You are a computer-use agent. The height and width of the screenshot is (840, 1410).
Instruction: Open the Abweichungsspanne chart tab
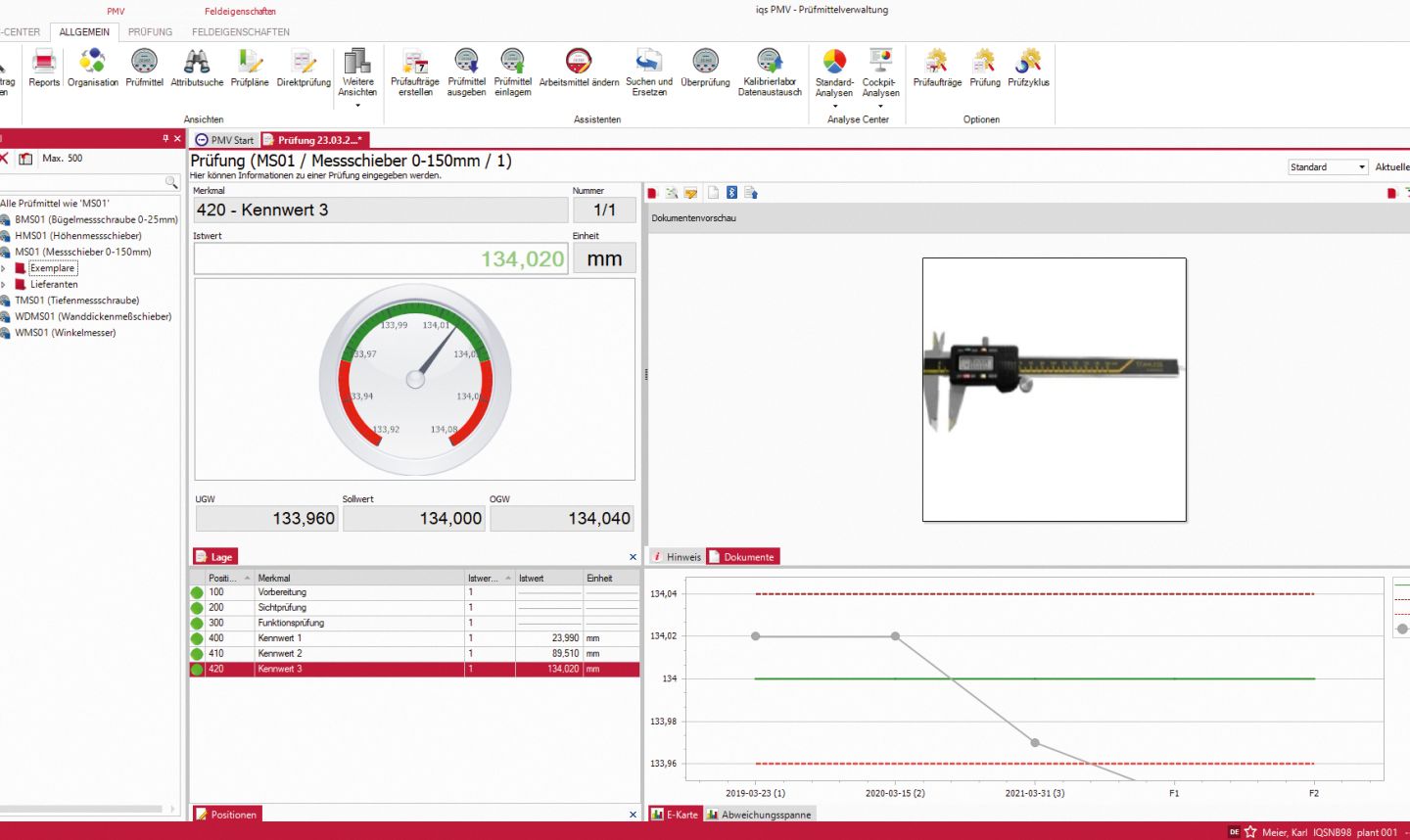760,815
